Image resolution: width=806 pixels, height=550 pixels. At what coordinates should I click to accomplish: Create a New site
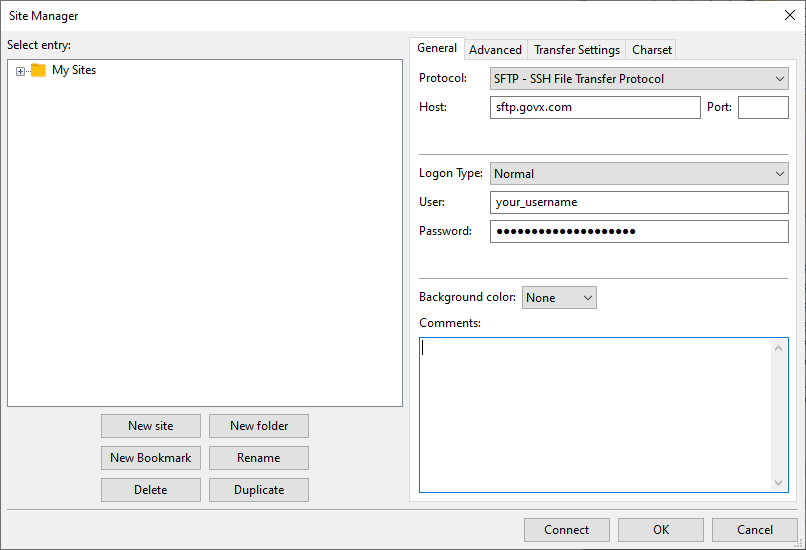pyautogui.click(x=151, y=426)
